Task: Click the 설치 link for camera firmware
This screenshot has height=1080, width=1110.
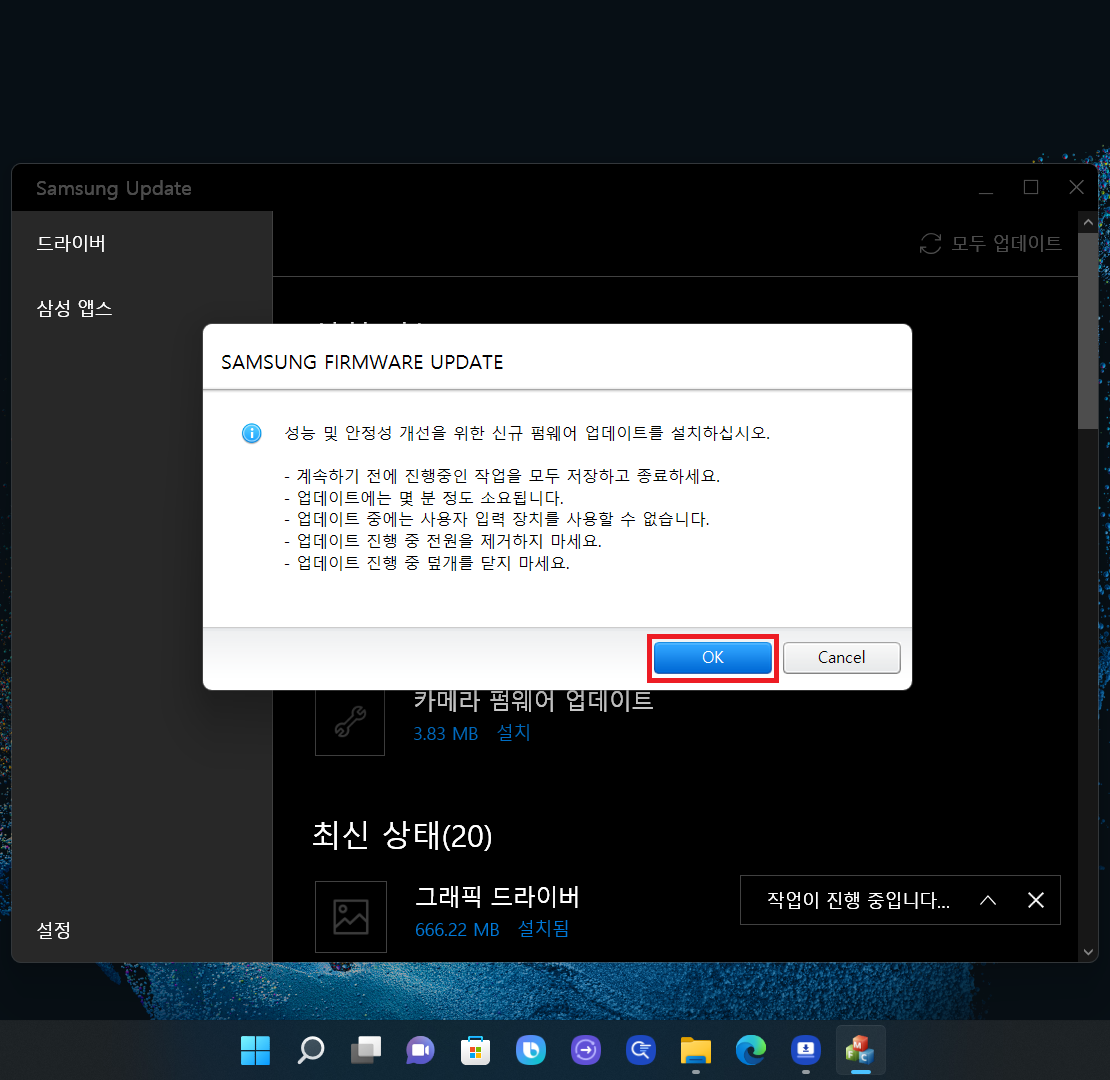Action: click(514, 733)
